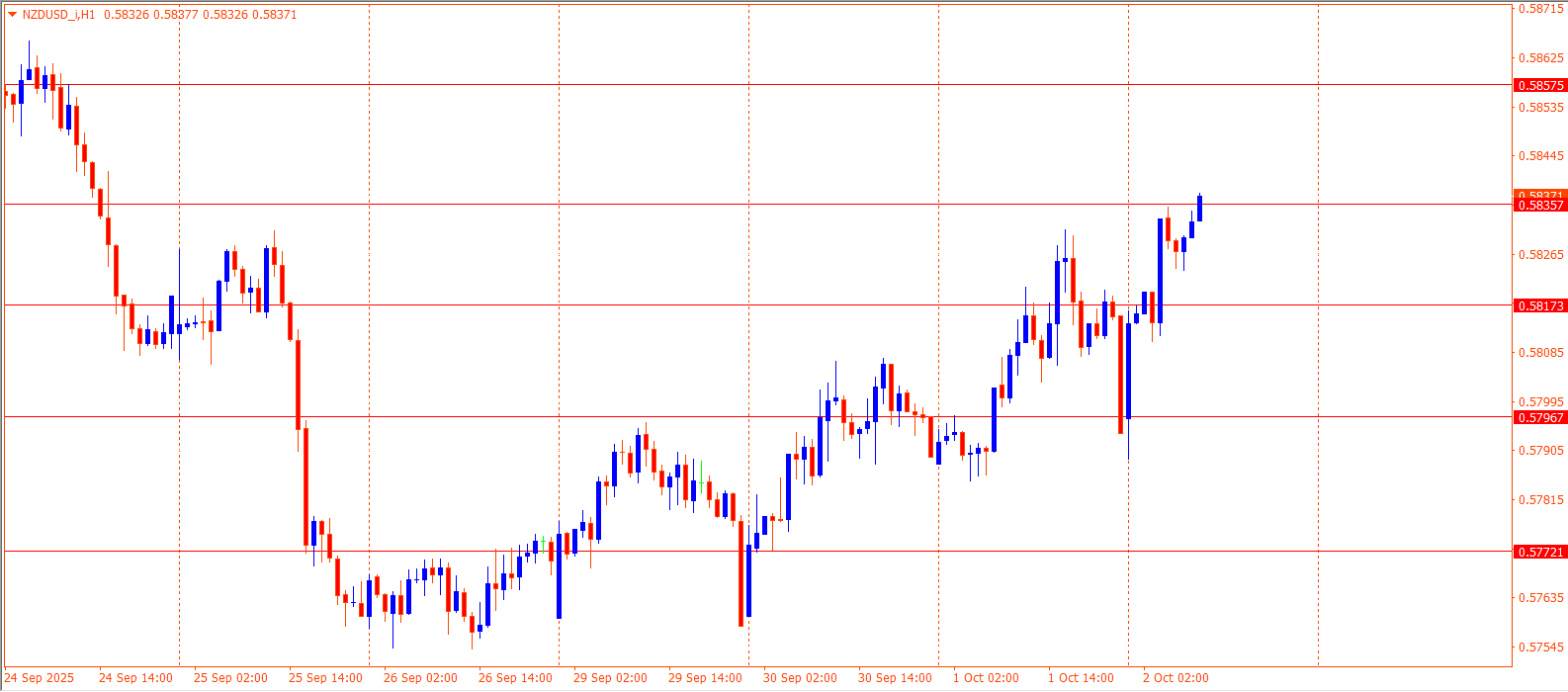Click the triangle icon beside NZDUSD_i,H1
The height and width of the screenshot is (692, 1568).
point(12,15)
